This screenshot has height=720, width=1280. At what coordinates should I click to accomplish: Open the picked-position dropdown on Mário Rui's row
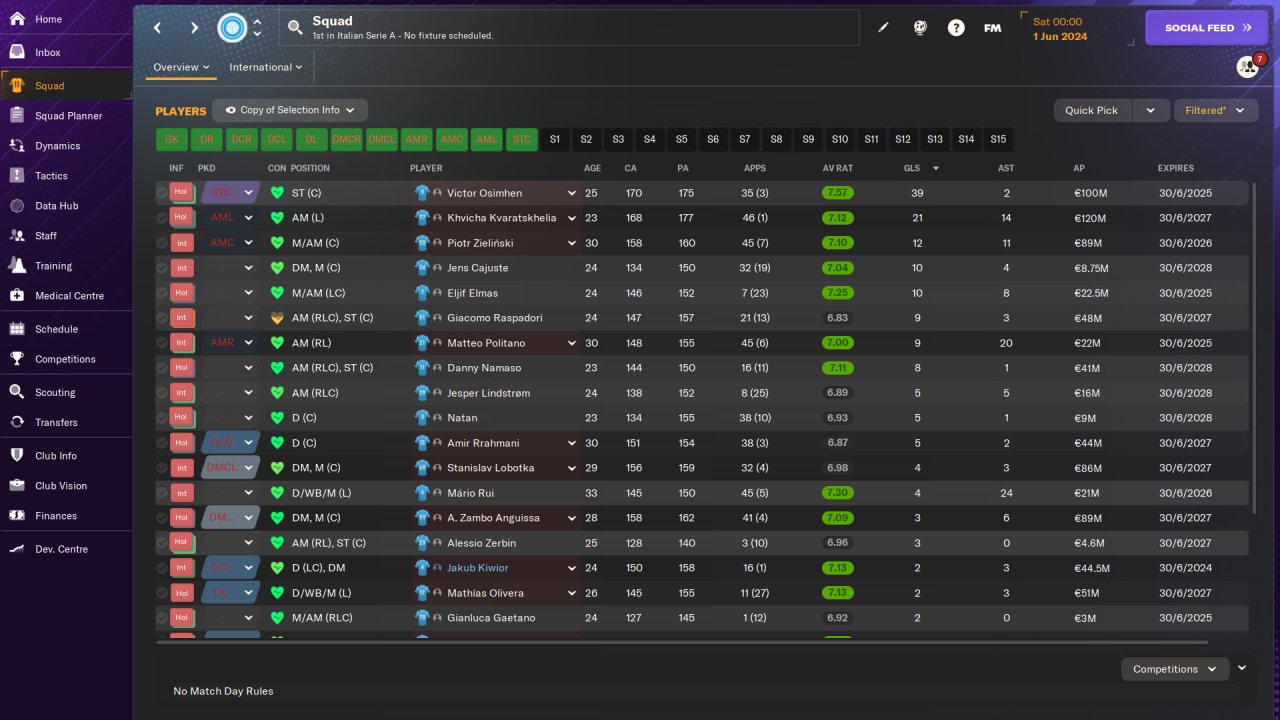[230, 493]
